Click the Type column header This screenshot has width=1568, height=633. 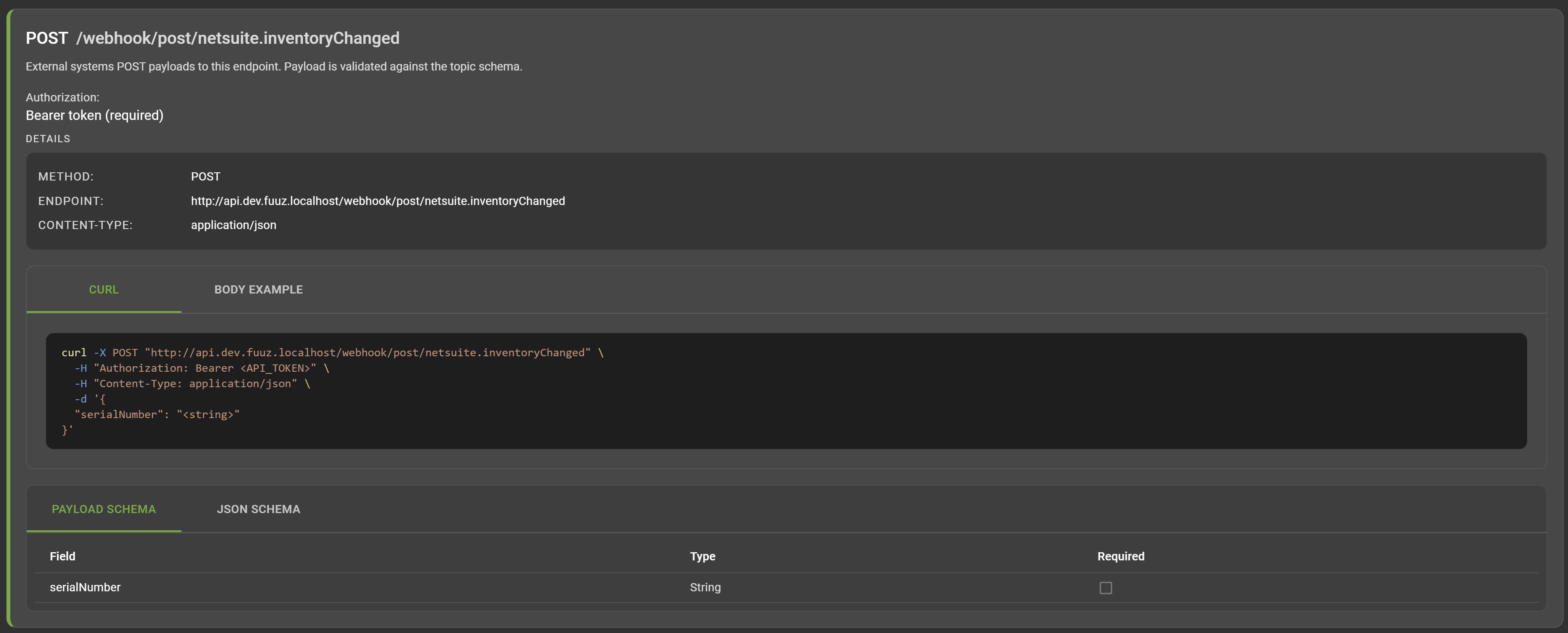tap(703, 557)
